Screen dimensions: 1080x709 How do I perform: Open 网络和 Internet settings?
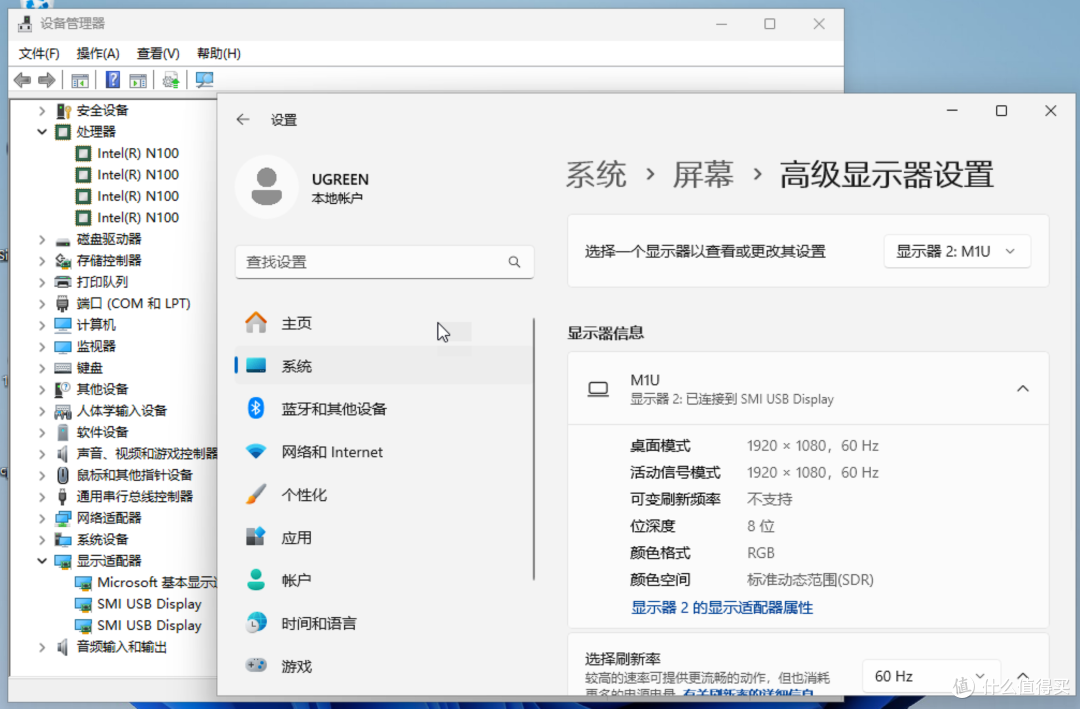point(384,452)
